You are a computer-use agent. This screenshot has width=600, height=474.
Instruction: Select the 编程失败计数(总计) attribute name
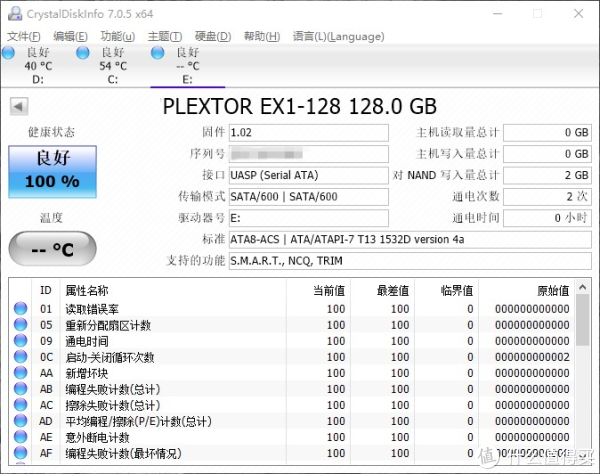112,389
